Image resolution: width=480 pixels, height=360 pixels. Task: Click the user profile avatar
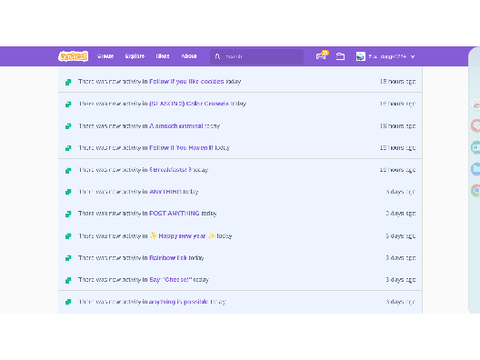point(360,56)
